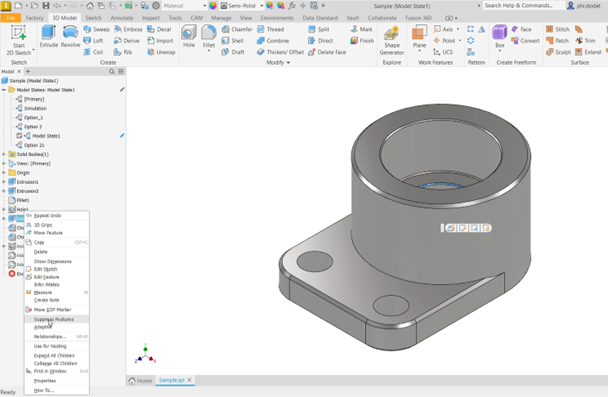The height and width of the screenshot is (397, 608).
Task: Choose Edit Sketch from context menu
Action: 57,269
